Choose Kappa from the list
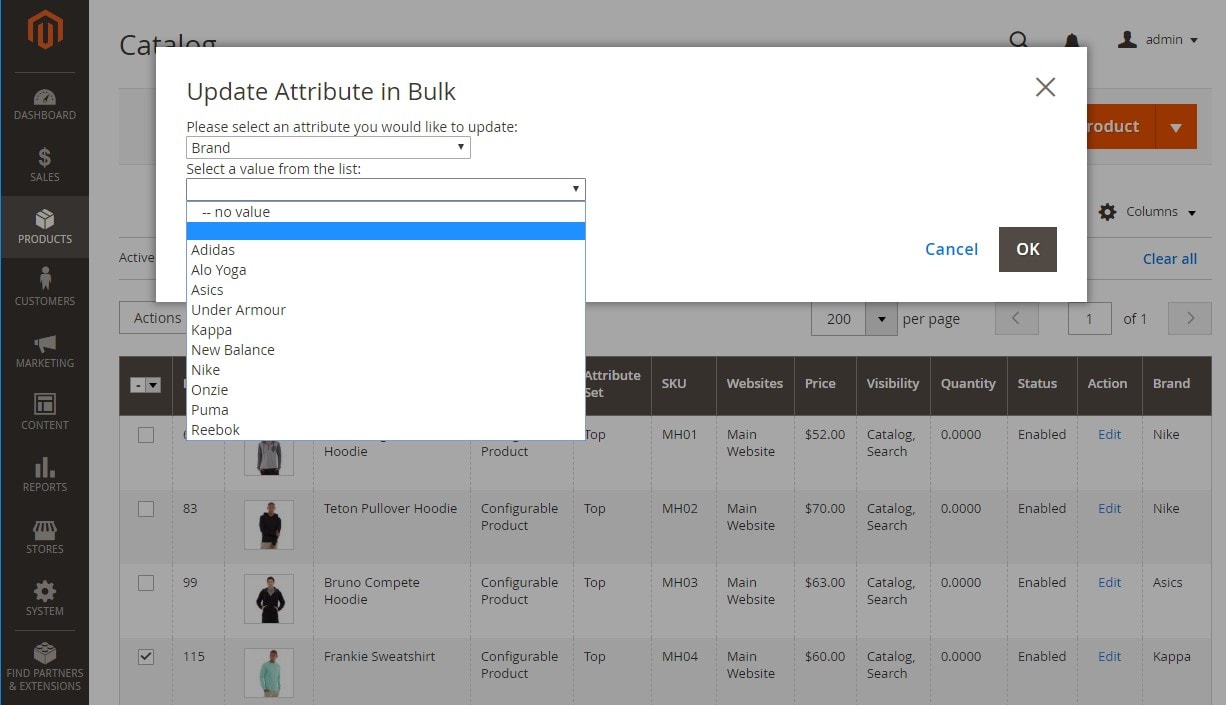The width and height of the screenshot is (1226, 705). pos(385,330)
